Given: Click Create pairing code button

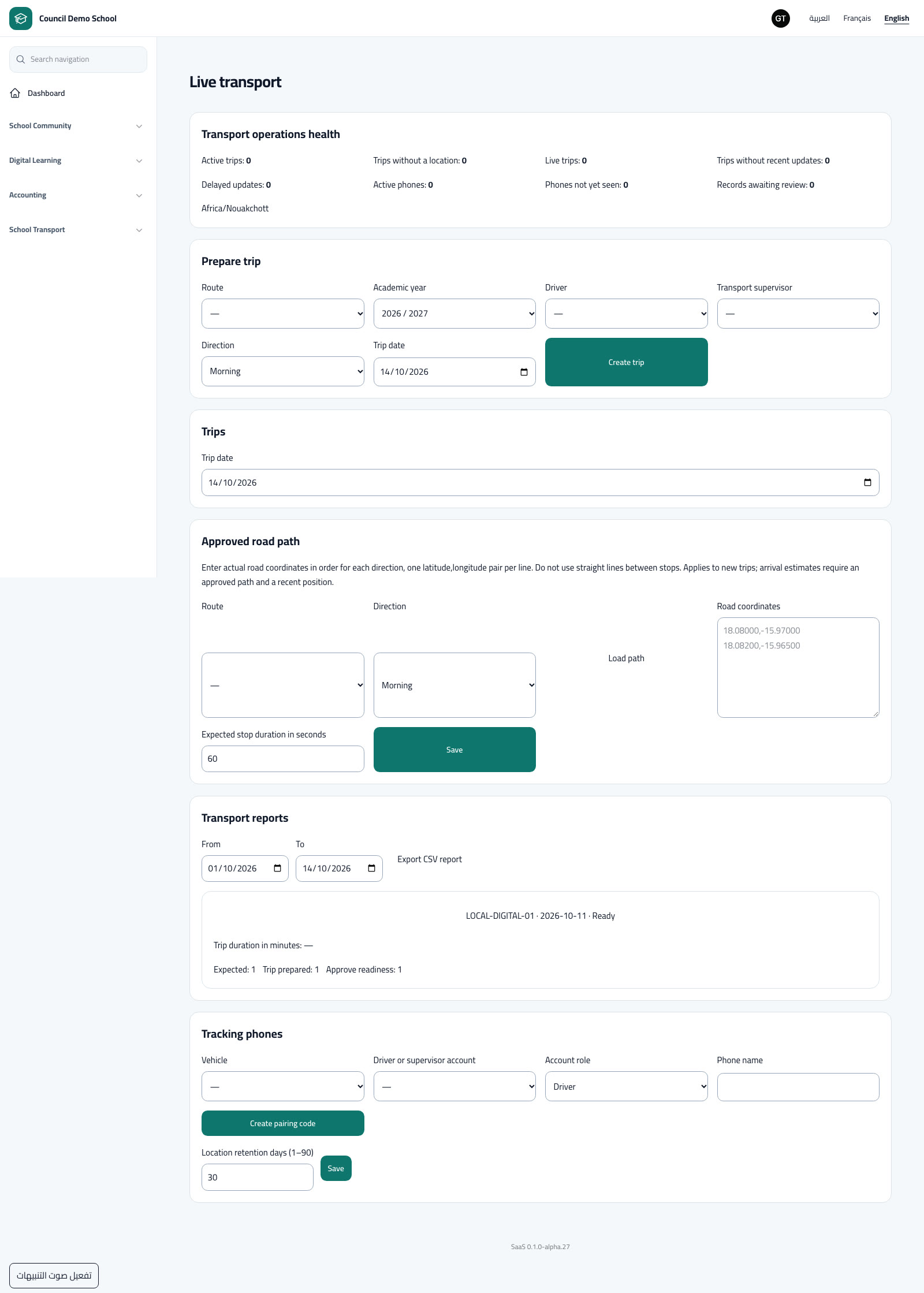Looking at the screenshot, I should pyautogui.click(x=282, y=1123).
